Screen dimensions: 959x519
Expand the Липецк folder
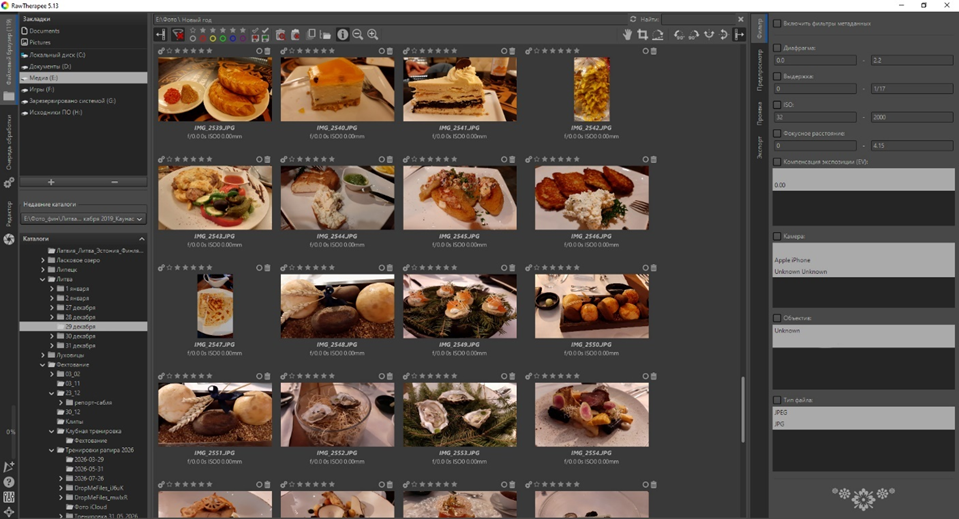click(x=43, y=270)
